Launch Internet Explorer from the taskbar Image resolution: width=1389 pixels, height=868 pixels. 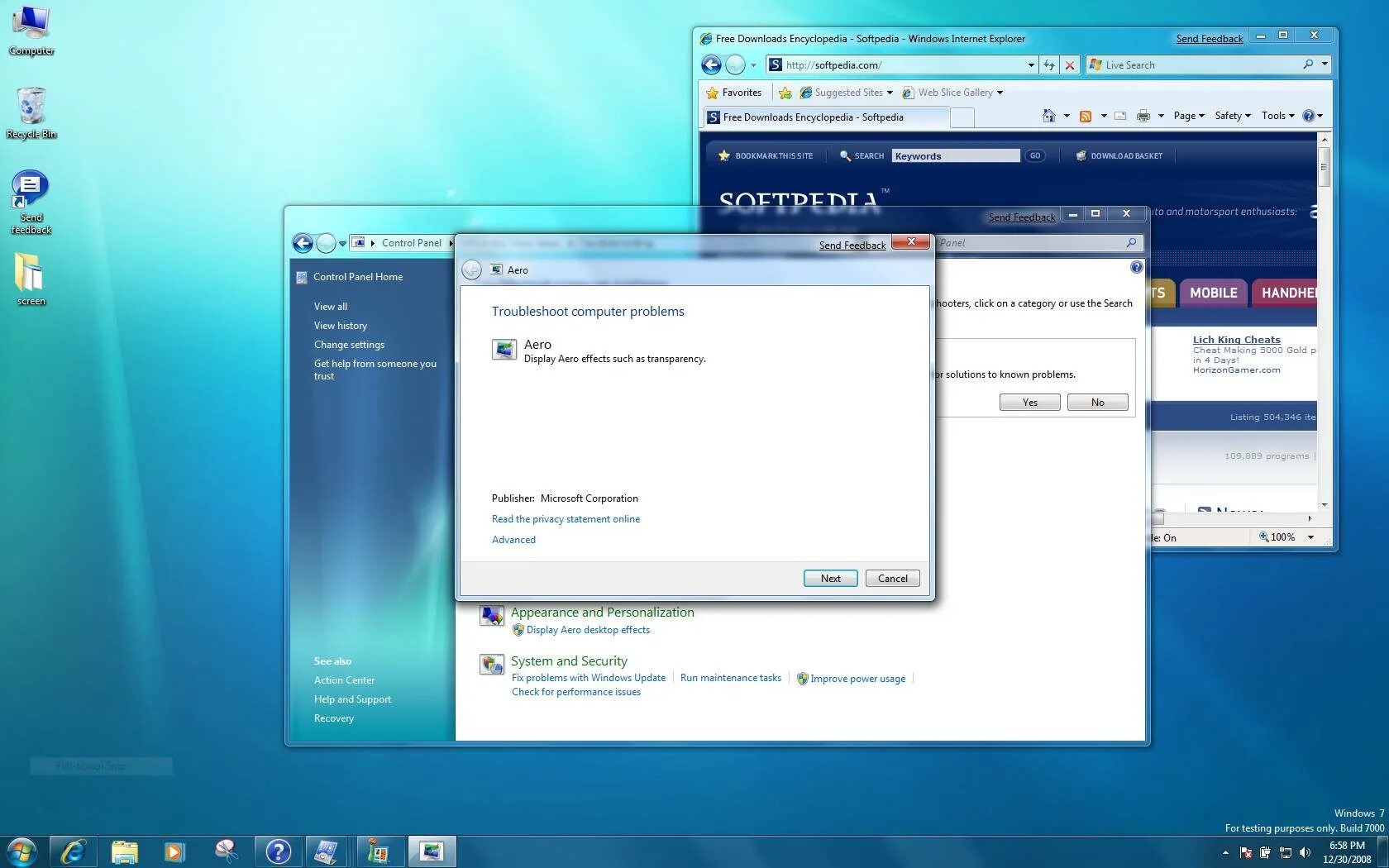coord(74,851)
